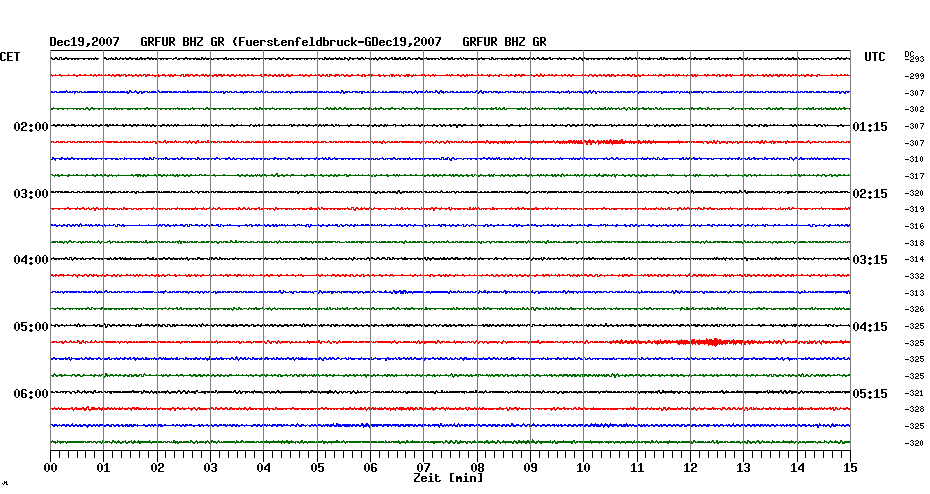The width and height of the screenshot is (930, 494).
Task: Click minute 02 on the time axis
Action: (x=157, y=467)
